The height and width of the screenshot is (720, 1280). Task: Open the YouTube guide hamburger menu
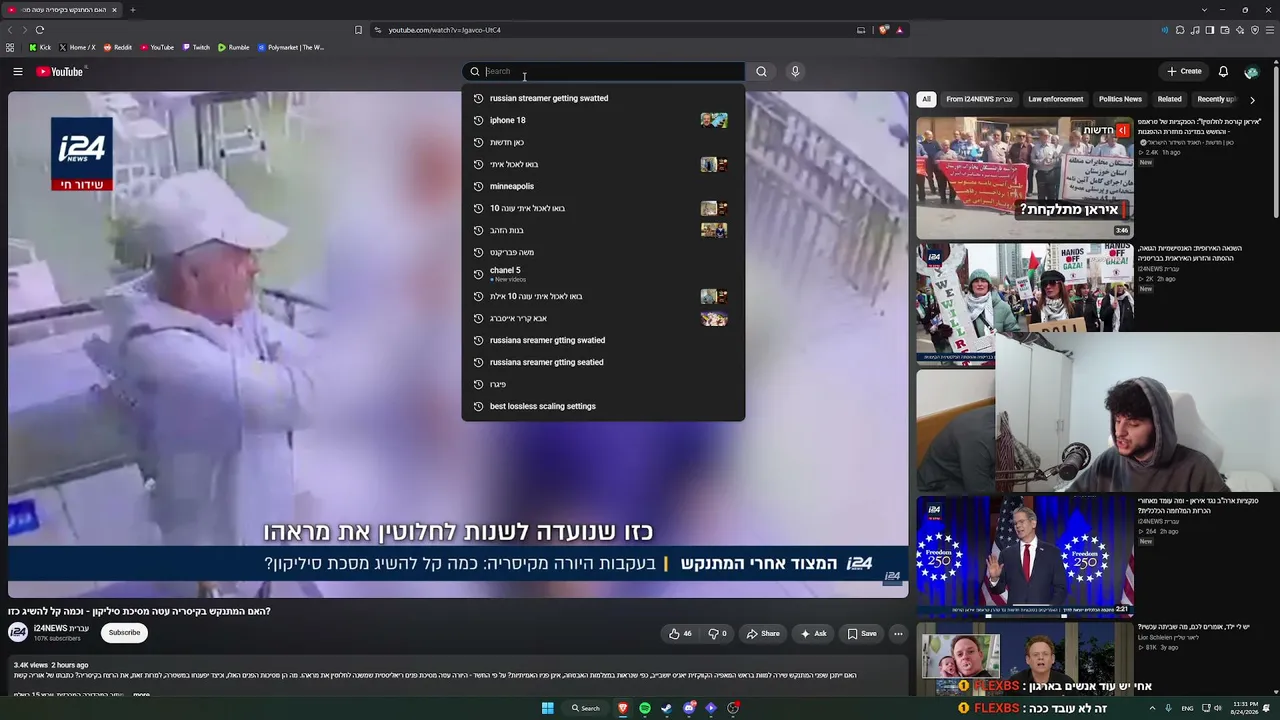pyautogui.click(x=18, y=71)
